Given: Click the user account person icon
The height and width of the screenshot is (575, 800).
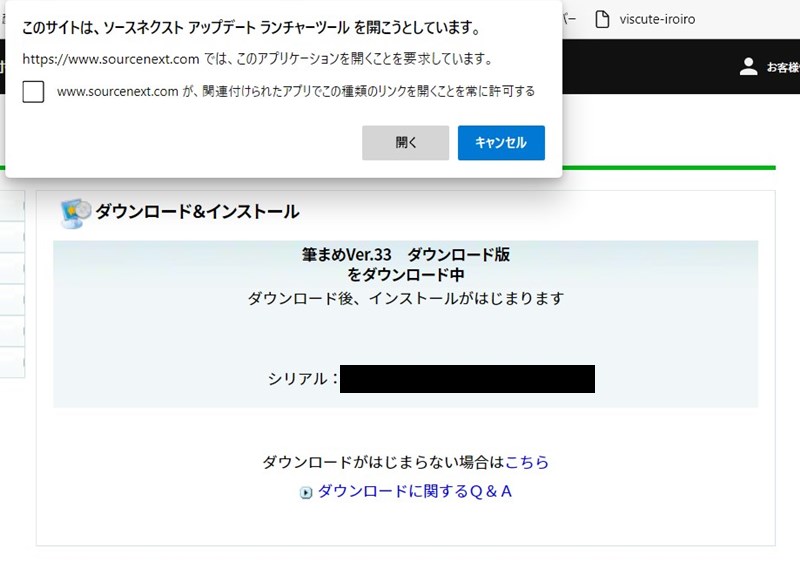Looking at the screenshot, I should pos(748,67).
